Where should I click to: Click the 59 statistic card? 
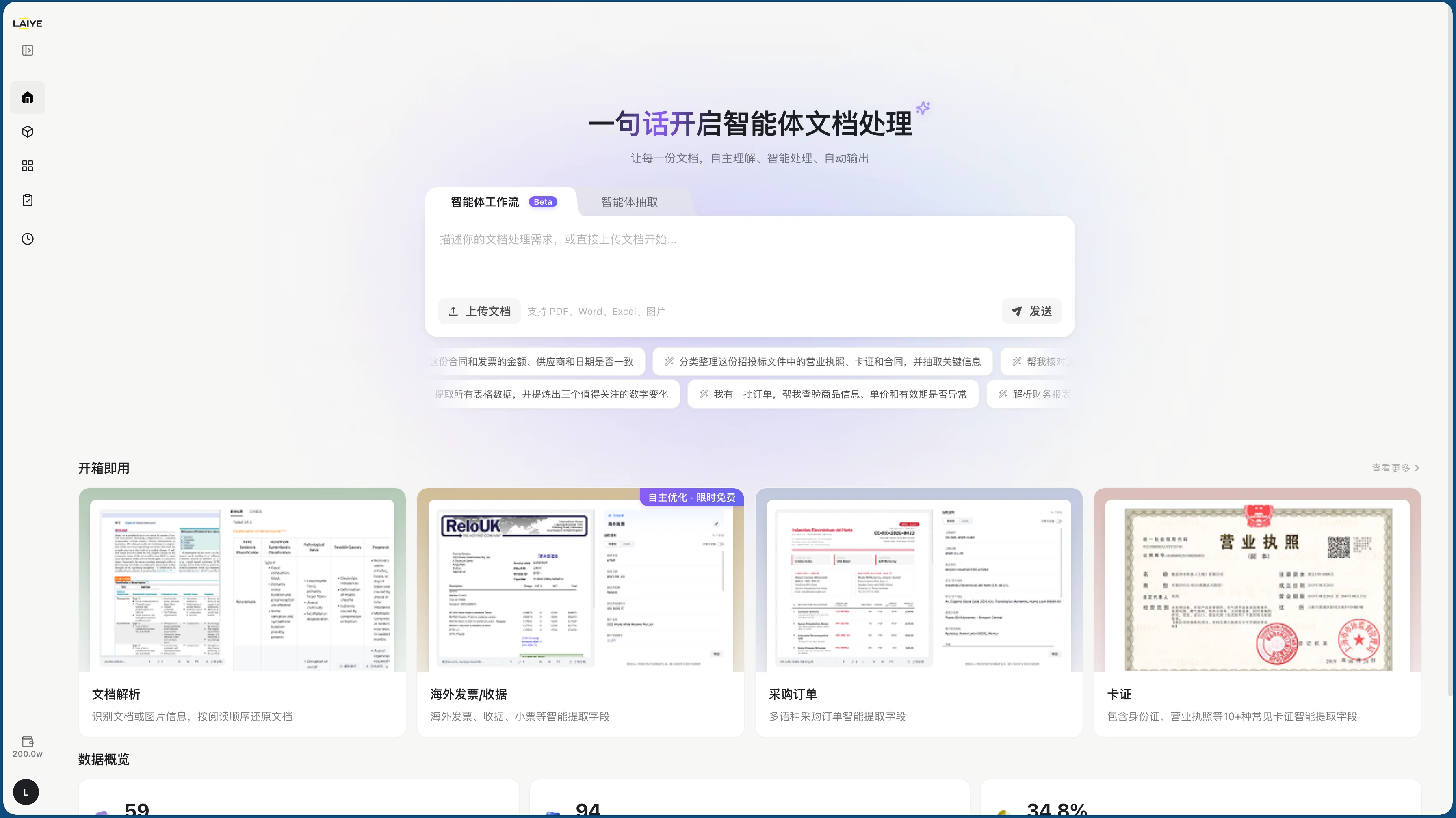(x=299, y=798)
